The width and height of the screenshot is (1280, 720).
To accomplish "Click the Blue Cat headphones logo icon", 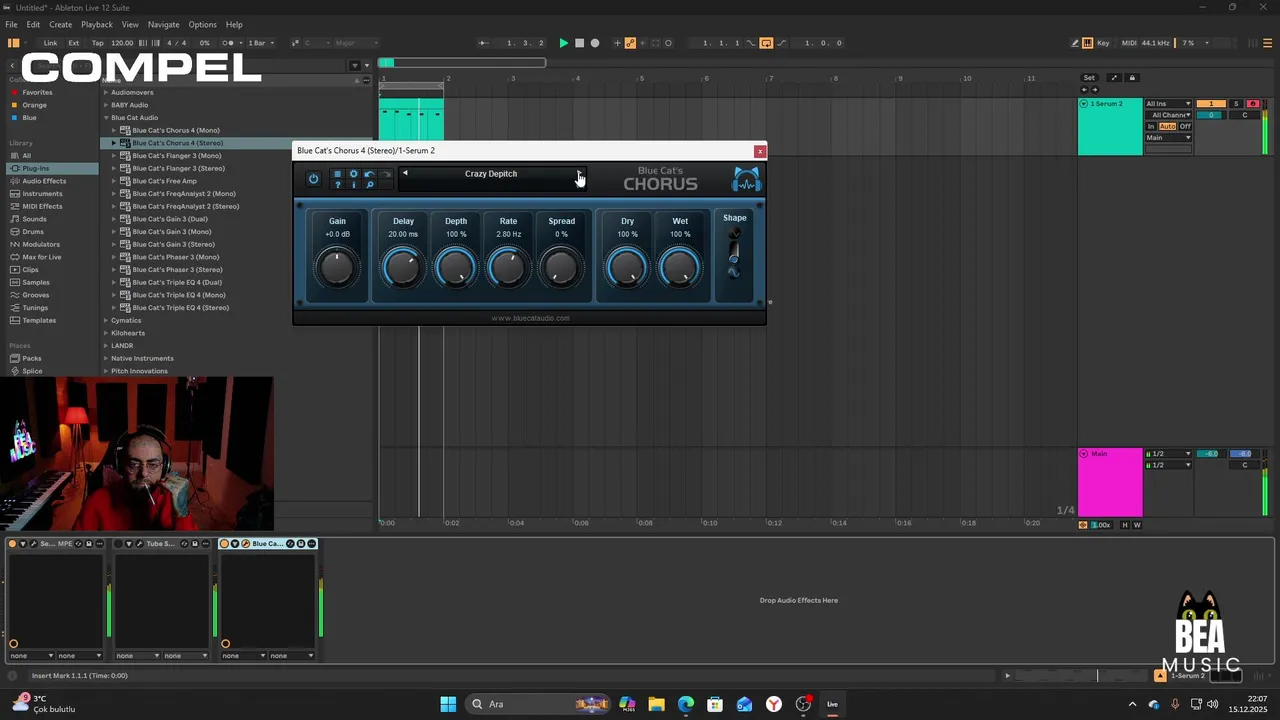I will click(746, 179).
